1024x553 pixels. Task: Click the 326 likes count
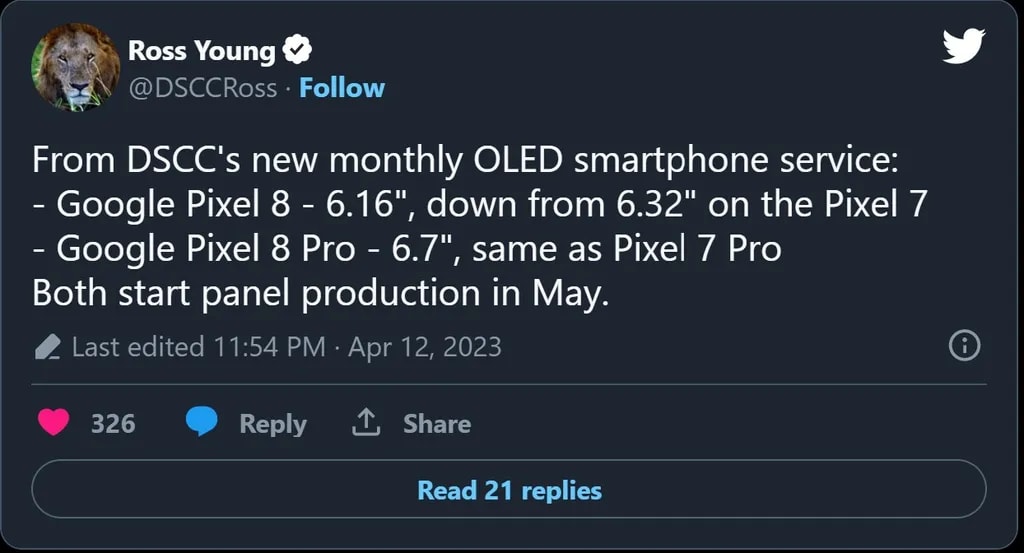click(113, 424)
